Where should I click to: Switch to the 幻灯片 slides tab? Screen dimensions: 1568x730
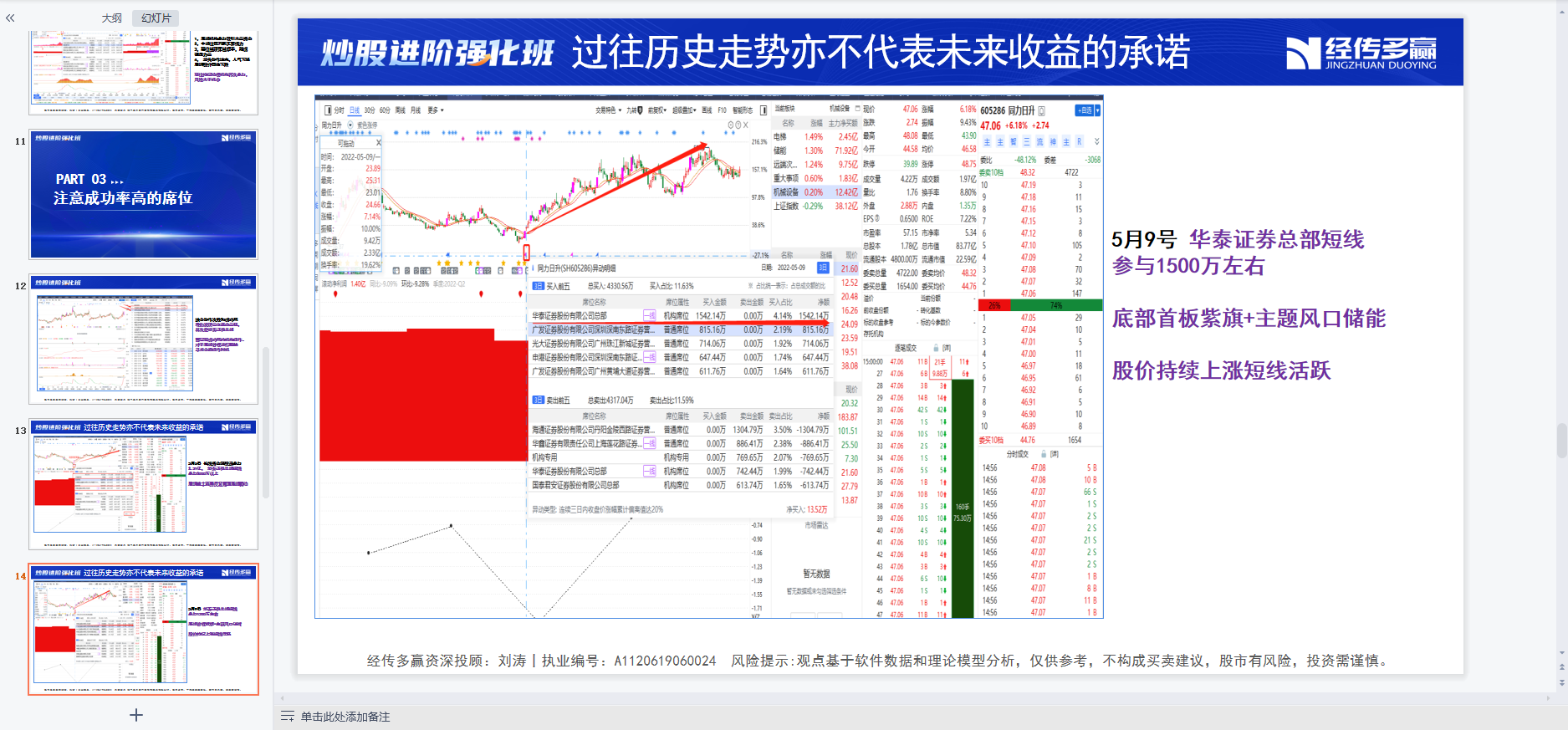(156, 18)
